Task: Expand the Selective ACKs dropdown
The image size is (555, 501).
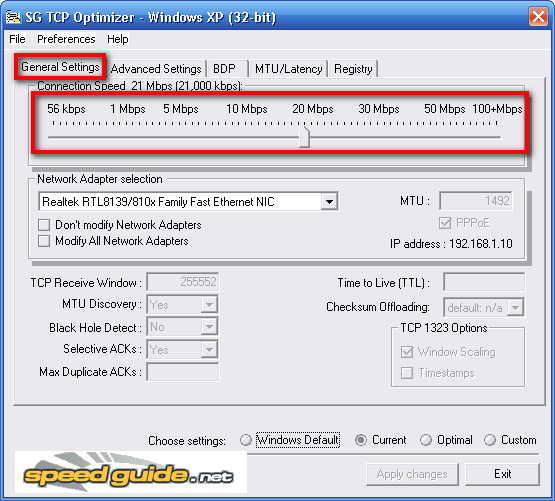Action: click(209, 350)
